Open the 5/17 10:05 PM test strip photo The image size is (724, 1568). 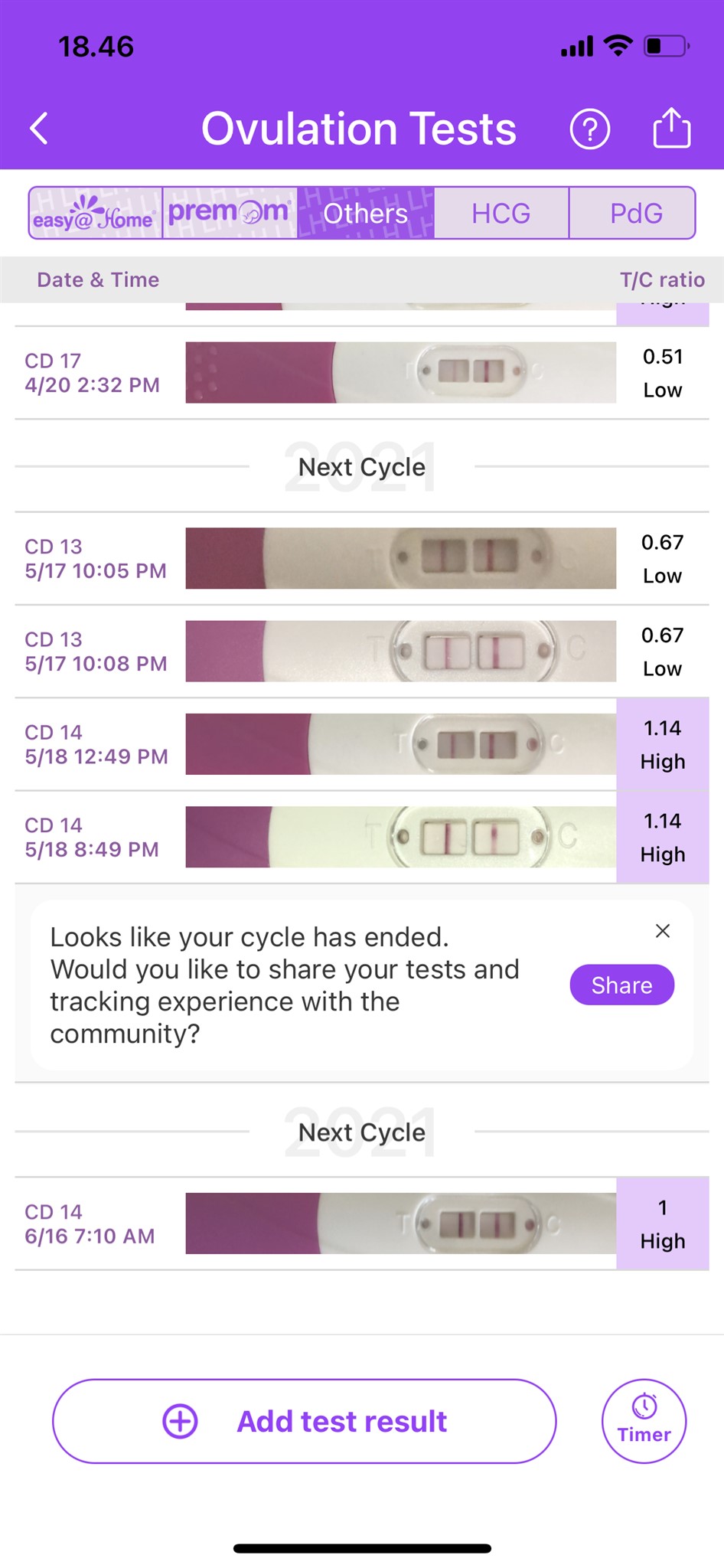tap(400, 558)
